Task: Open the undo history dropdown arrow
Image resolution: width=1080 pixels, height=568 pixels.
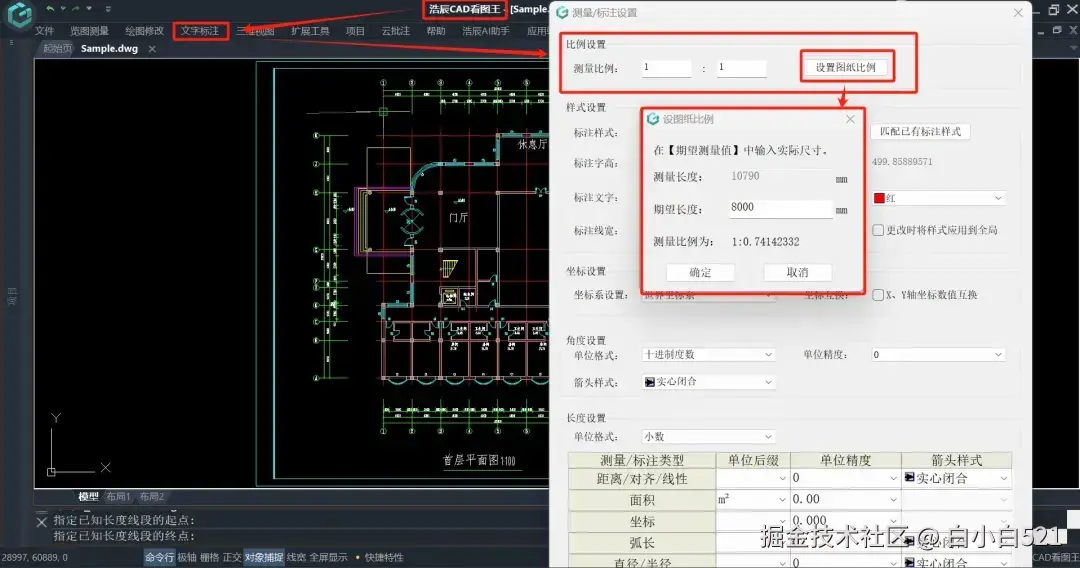Action: pyautogui.click(x=63, y=9)
